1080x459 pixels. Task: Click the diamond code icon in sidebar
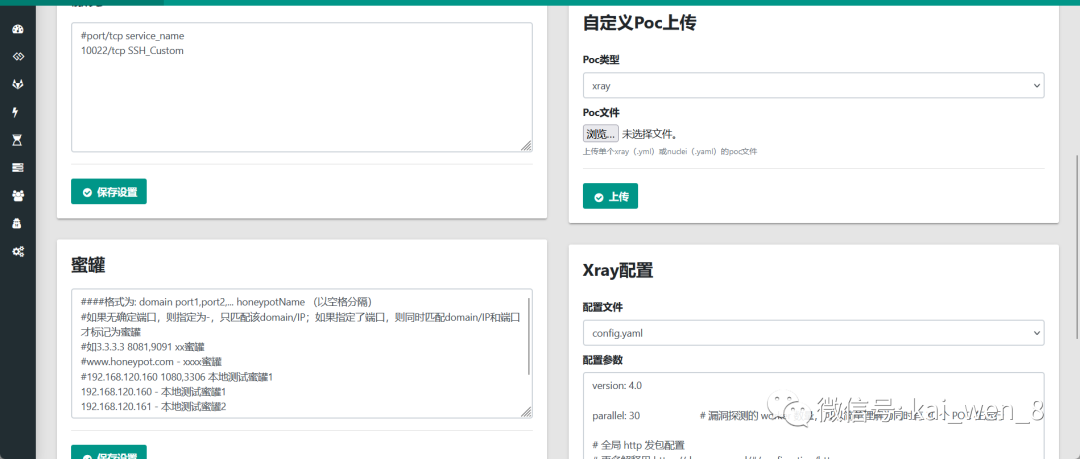(x=19, y=57)
